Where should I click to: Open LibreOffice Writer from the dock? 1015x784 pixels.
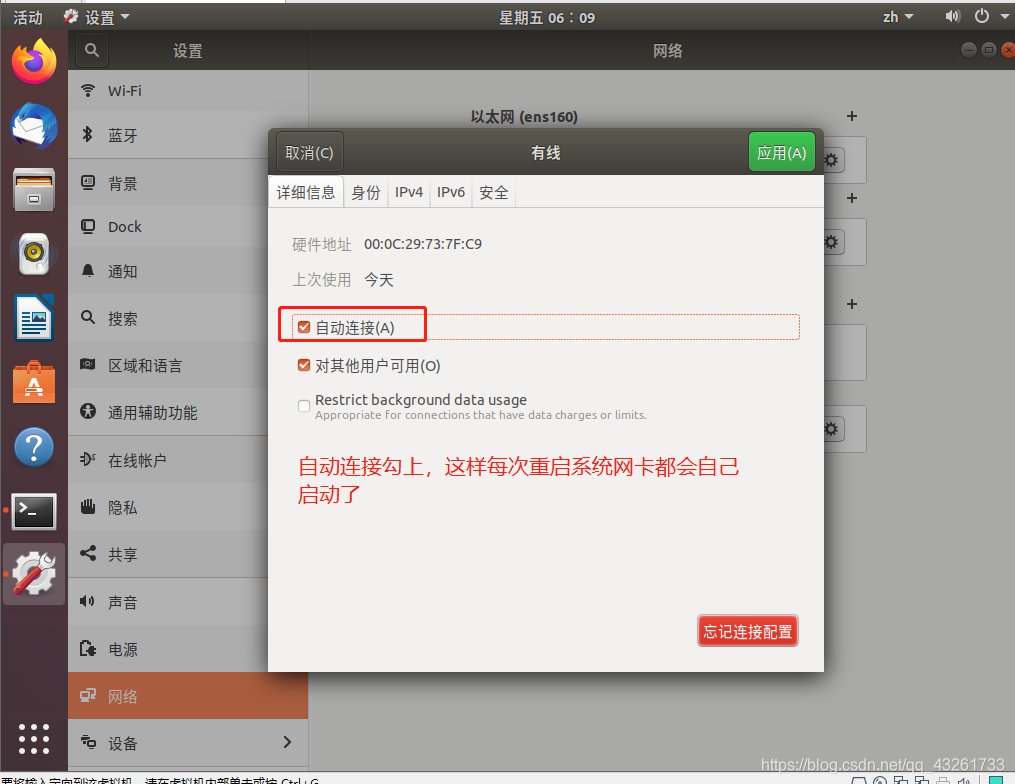[34, 318]
